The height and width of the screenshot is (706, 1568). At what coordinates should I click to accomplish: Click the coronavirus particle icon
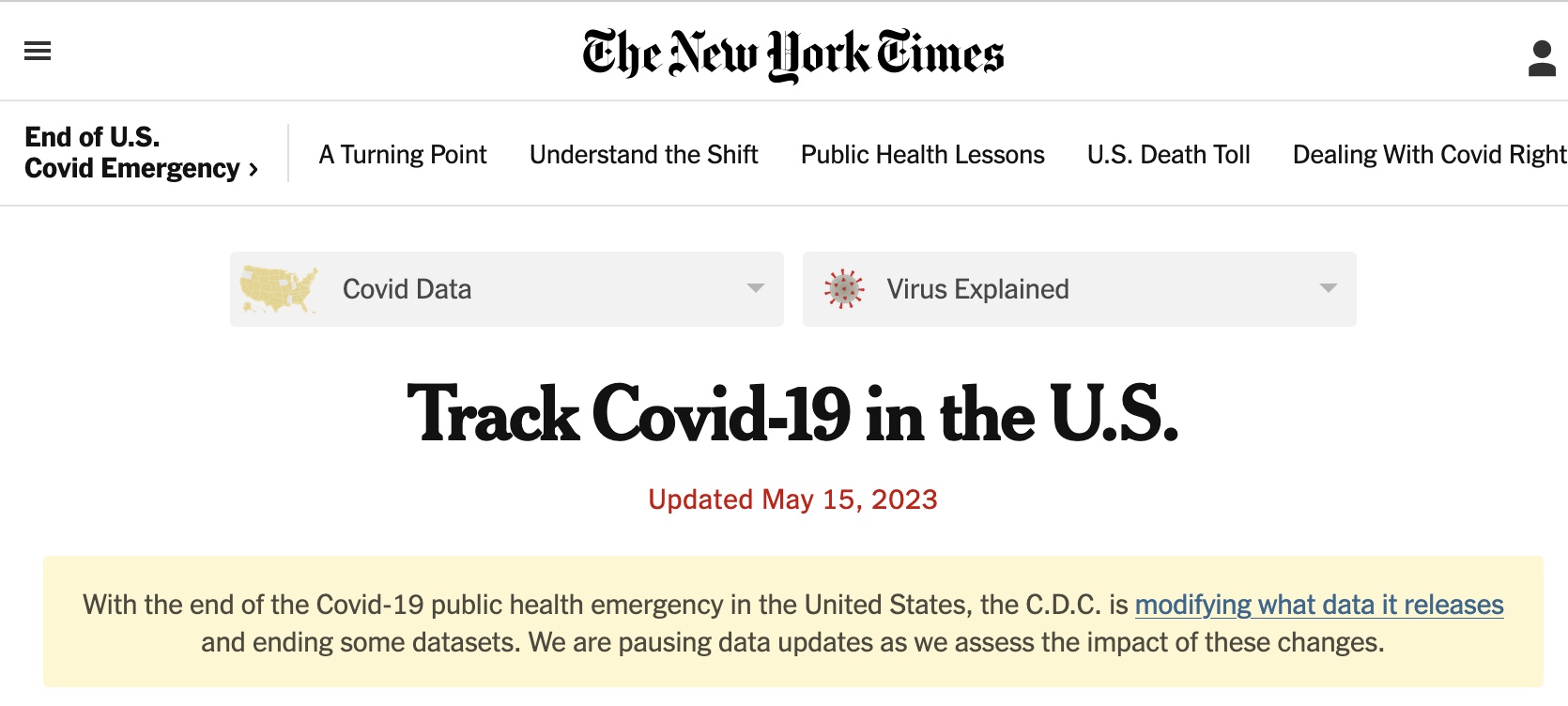pos(843,289)
